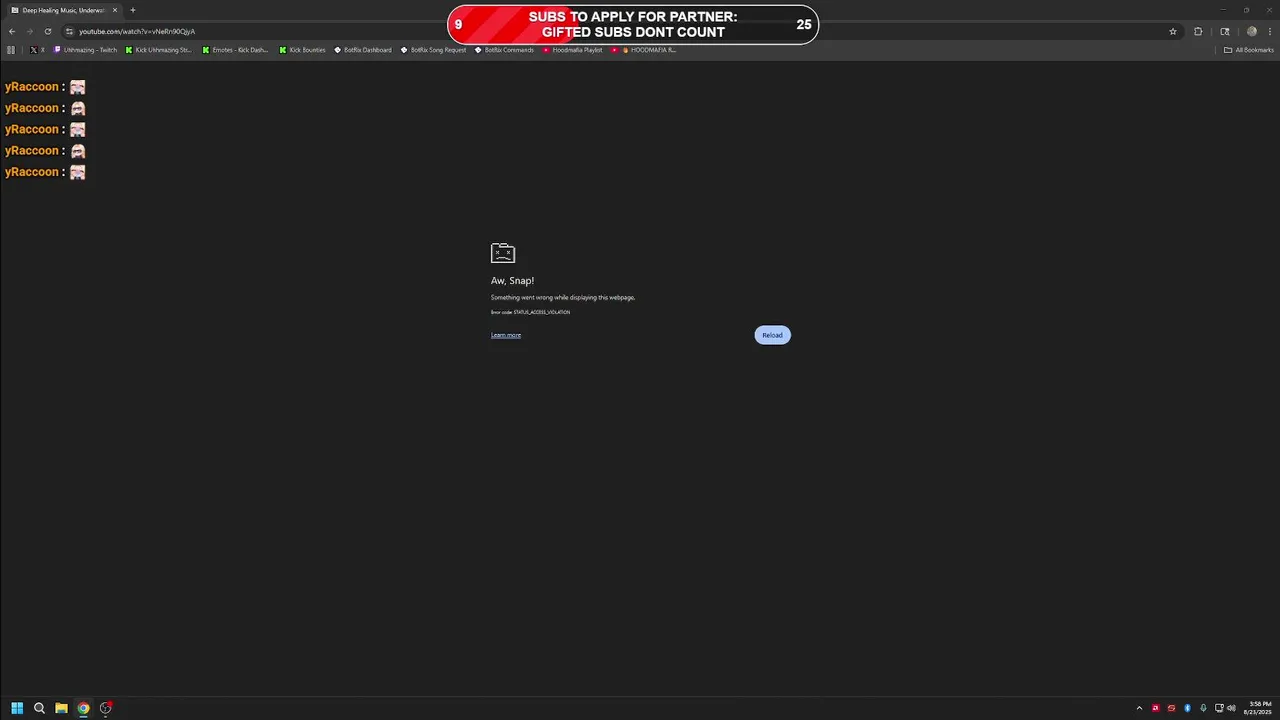The height and width of the screenshot is (720, 1280).
Task: View site information icon in address bar
Action: point(69,31)
